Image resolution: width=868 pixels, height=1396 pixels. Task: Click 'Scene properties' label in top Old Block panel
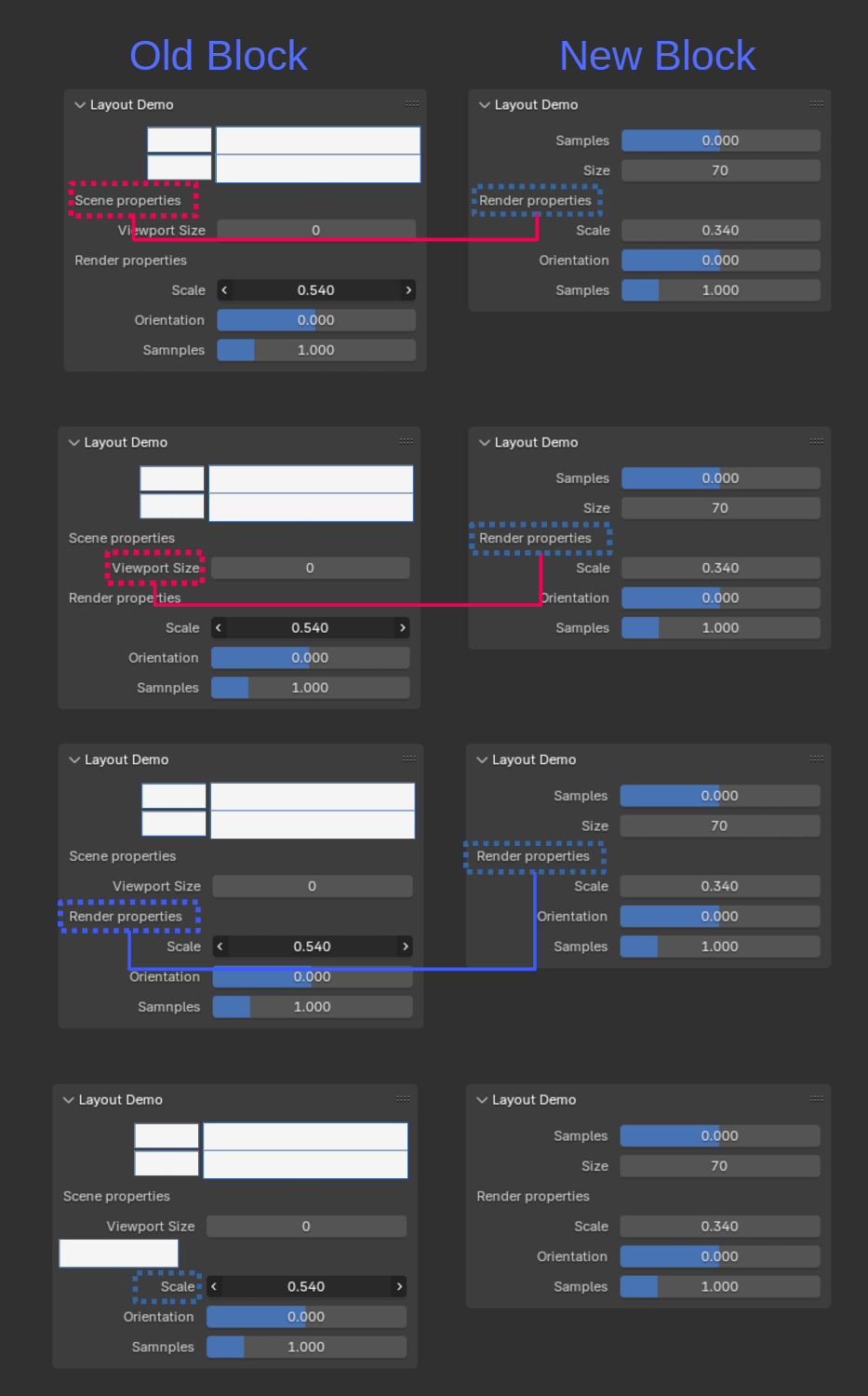pos(128,201)
